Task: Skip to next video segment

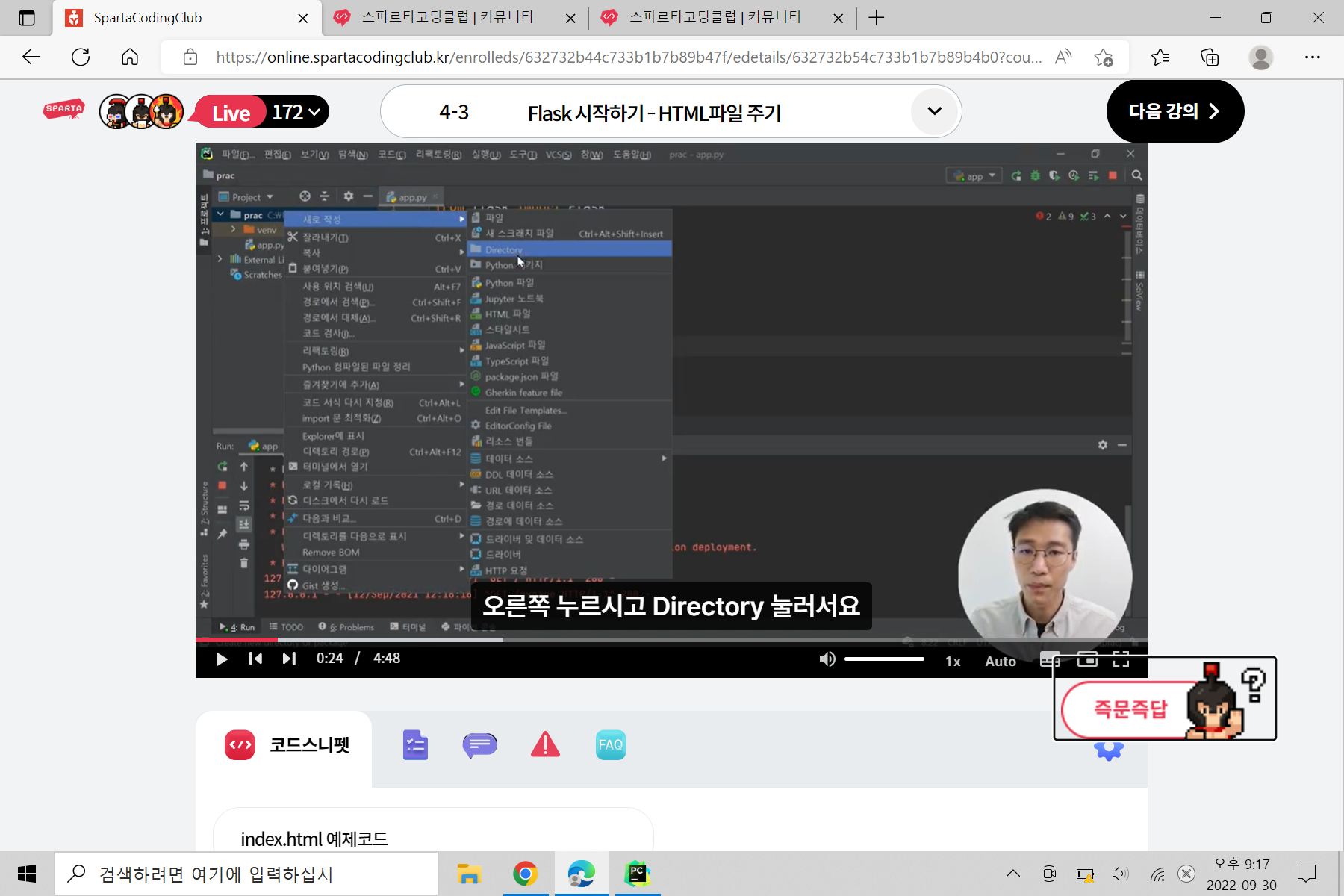Action: (x=289, y=659)
